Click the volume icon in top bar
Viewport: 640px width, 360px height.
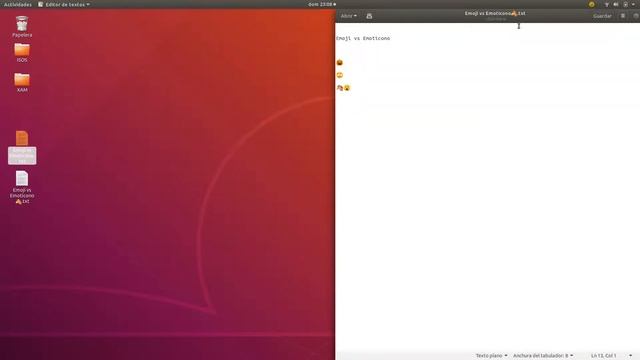click(616, 4)
